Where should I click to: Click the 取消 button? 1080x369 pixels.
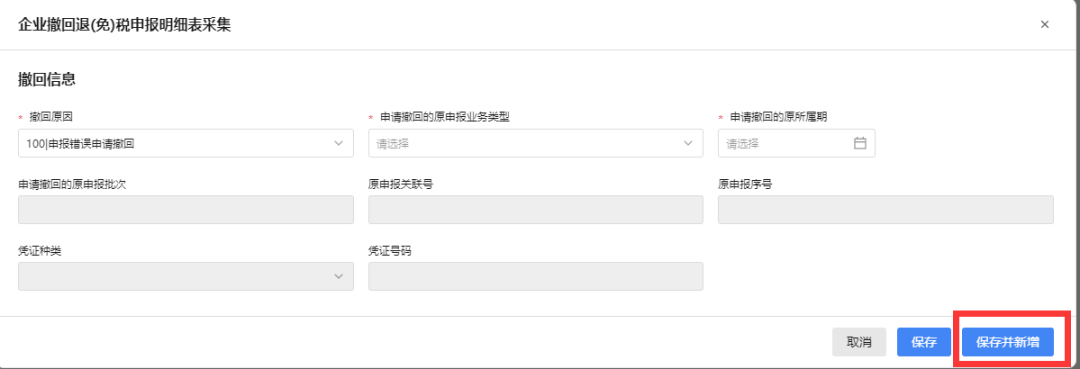pyautogui.click(x=859, y=342)
